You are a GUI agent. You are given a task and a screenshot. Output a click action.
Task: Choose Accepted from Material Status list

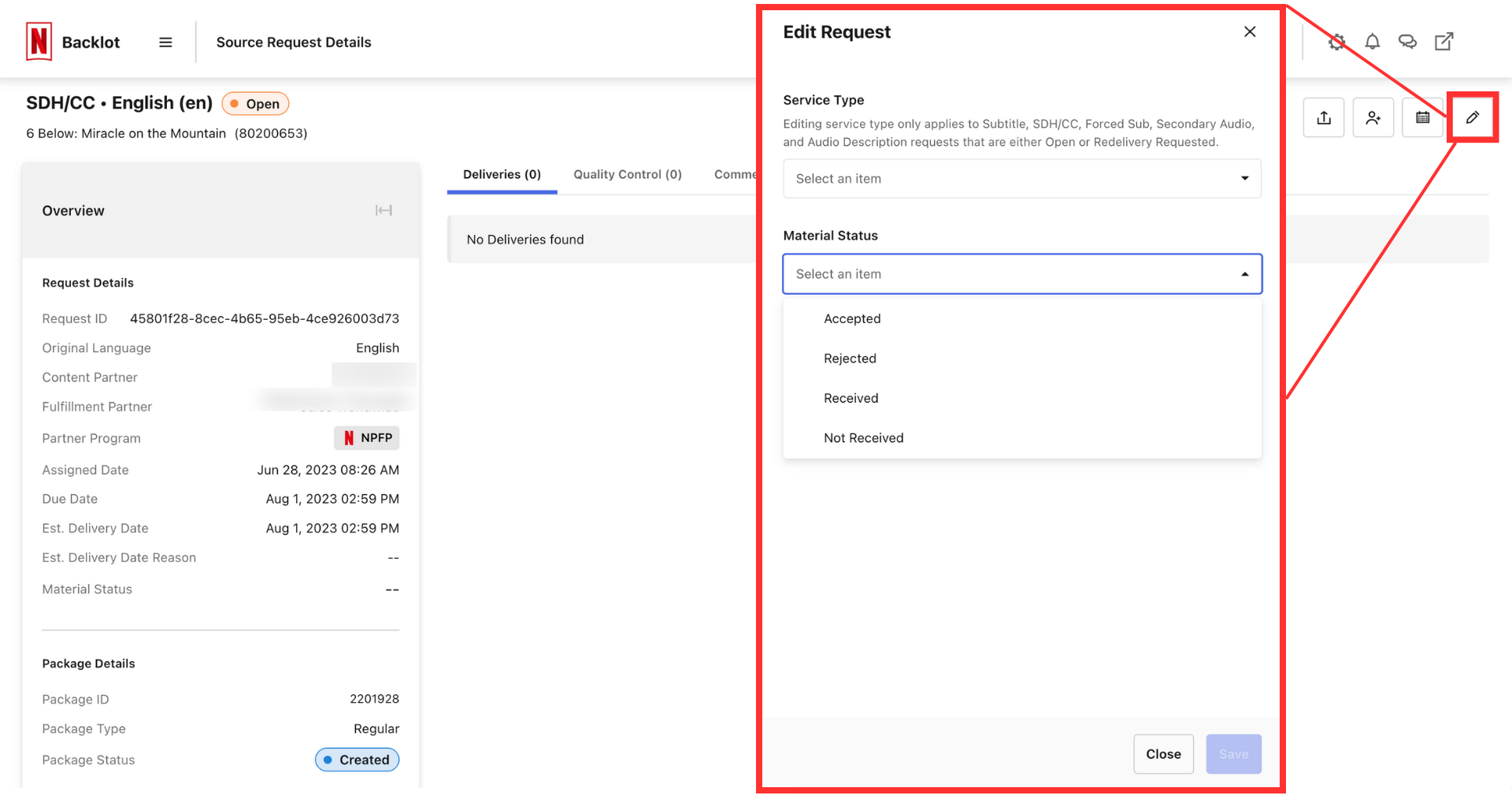point(852,318)
